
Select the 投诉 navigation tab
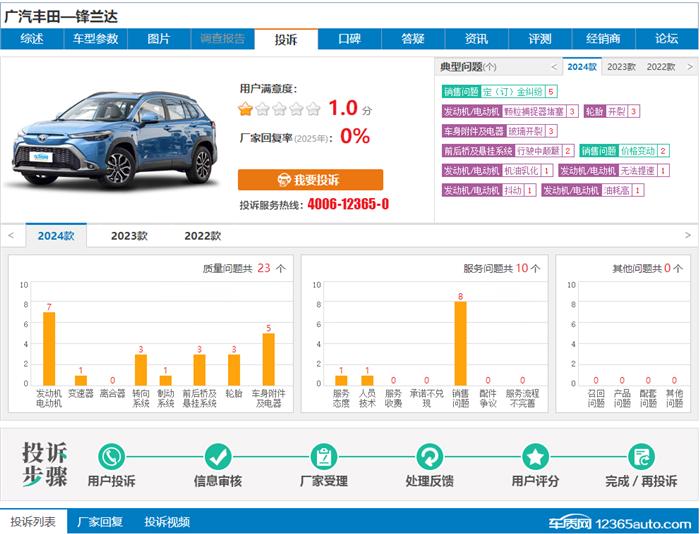pos(286,39)
